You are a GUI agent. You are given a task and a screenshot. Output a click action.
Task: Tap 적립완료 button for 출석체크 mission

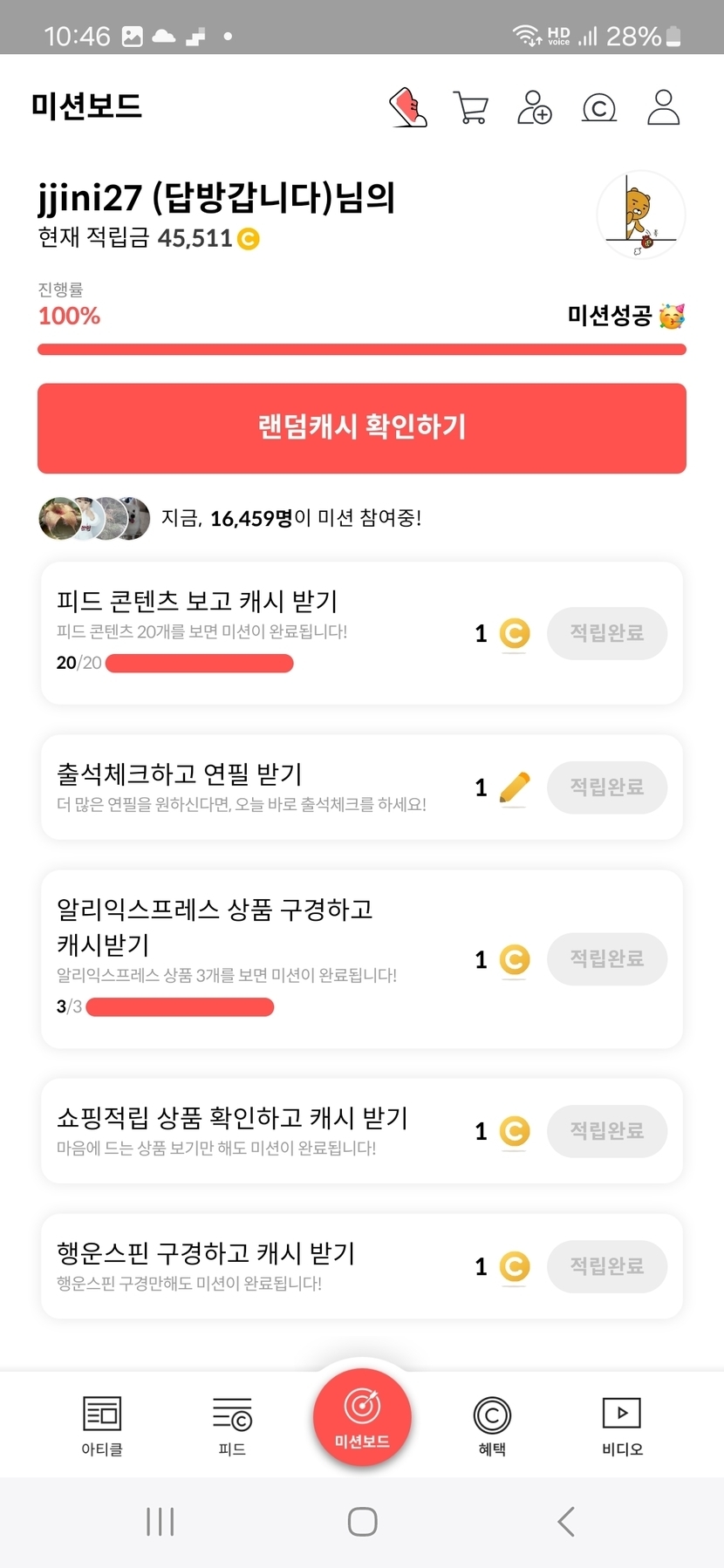[x=607, y=787]
